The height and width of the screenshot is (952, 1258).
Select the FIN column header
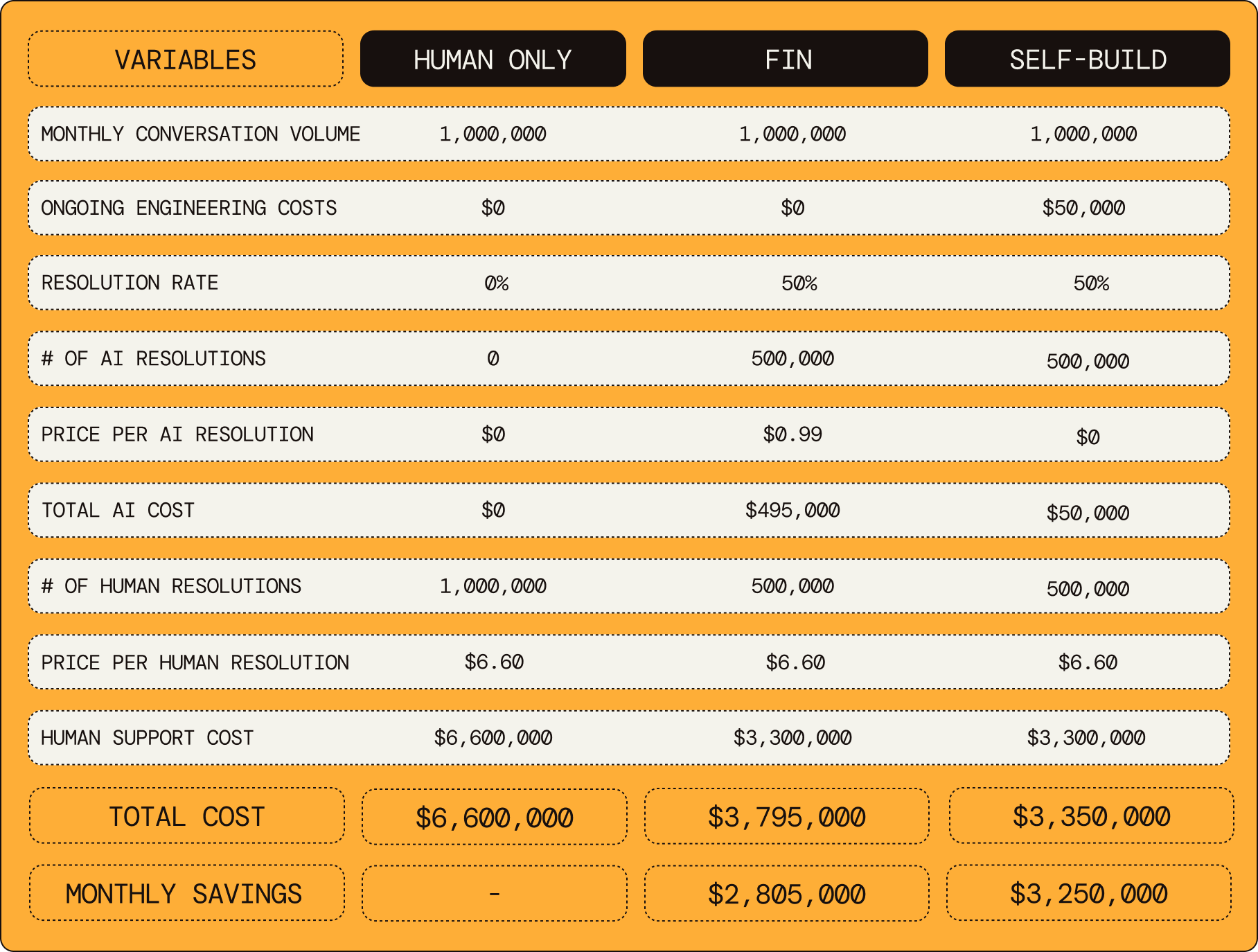pyautogui.click(x=785, y=60)
